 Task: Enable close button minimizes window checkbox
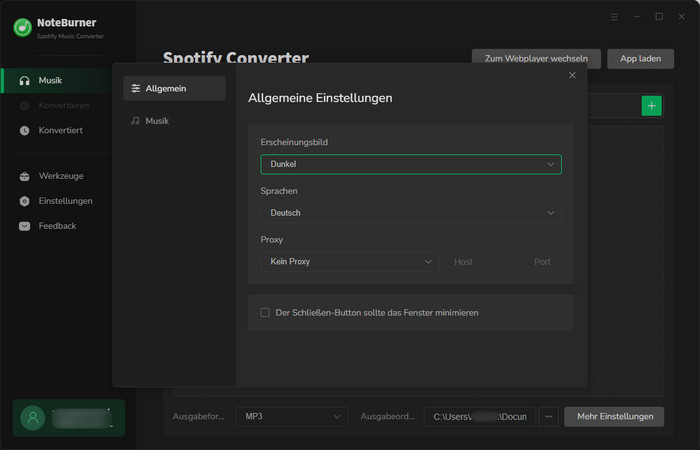coord(265,312)
